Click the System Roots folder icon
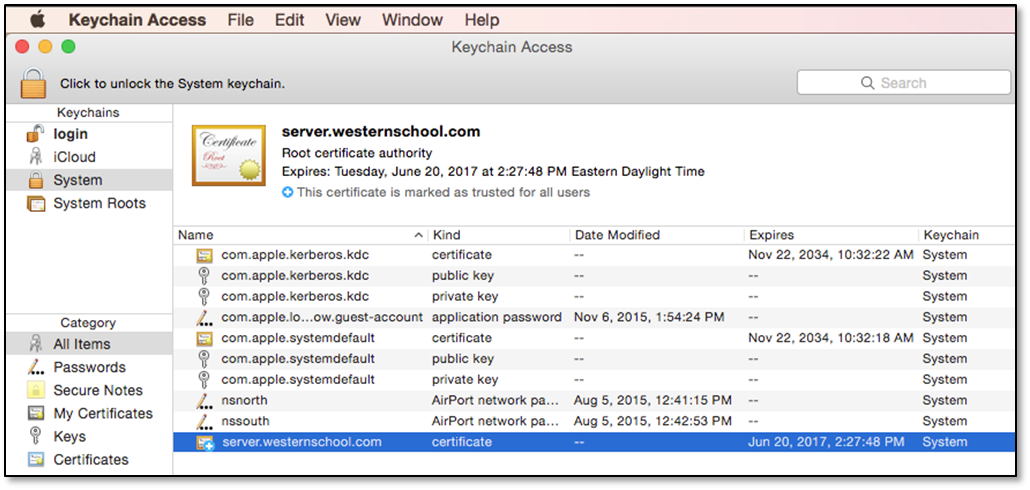The height and width of the screenshot is (490, 1030). click(35, 204)
